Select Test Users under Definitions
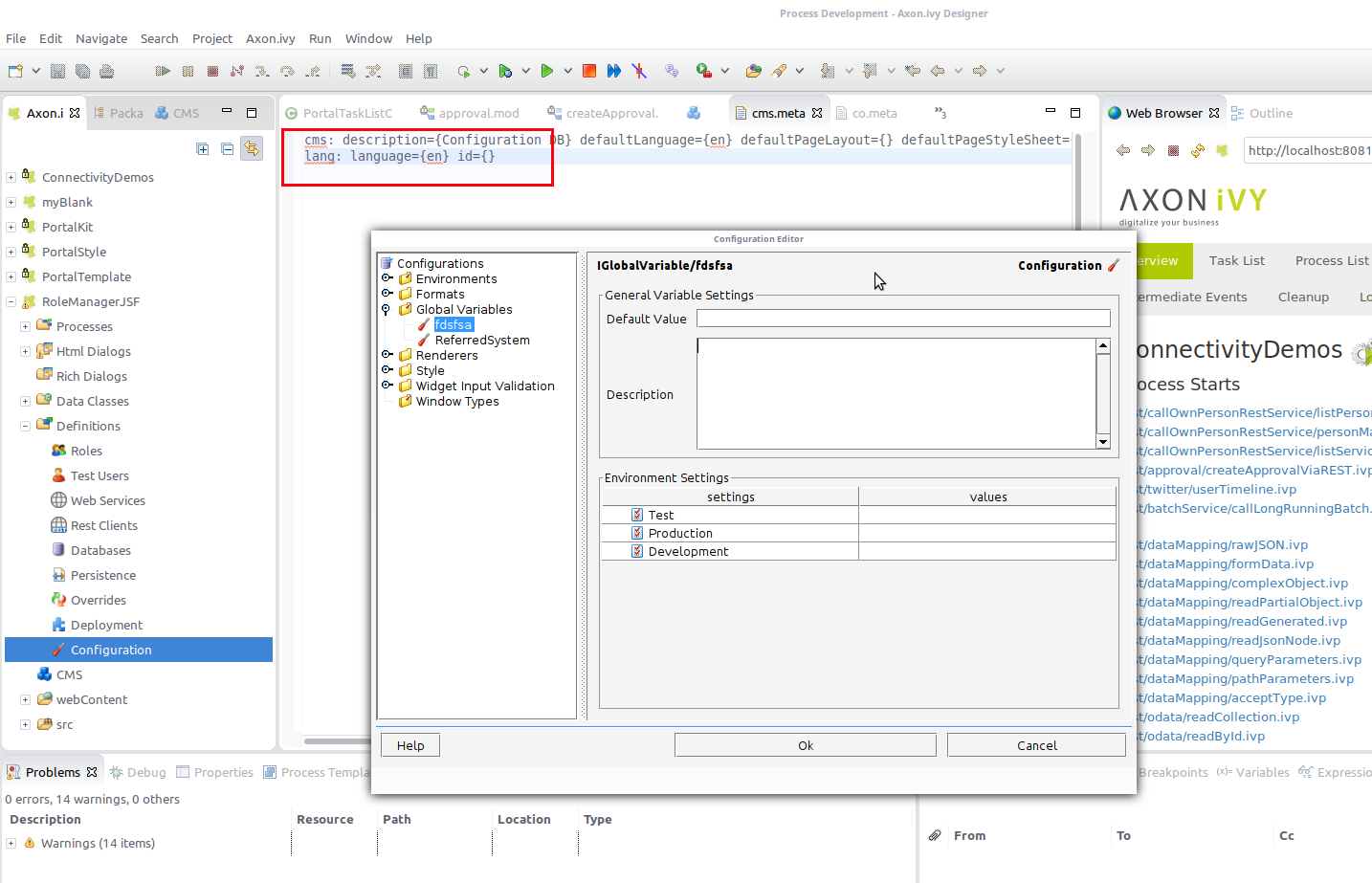 100,475
